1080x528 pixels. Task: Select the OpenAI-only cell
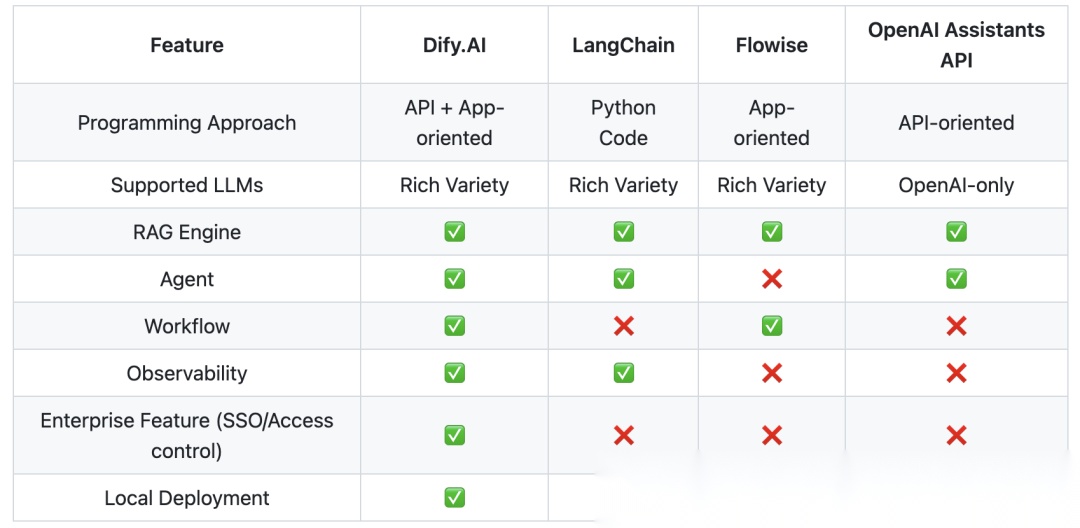click(x=956, y=185)
